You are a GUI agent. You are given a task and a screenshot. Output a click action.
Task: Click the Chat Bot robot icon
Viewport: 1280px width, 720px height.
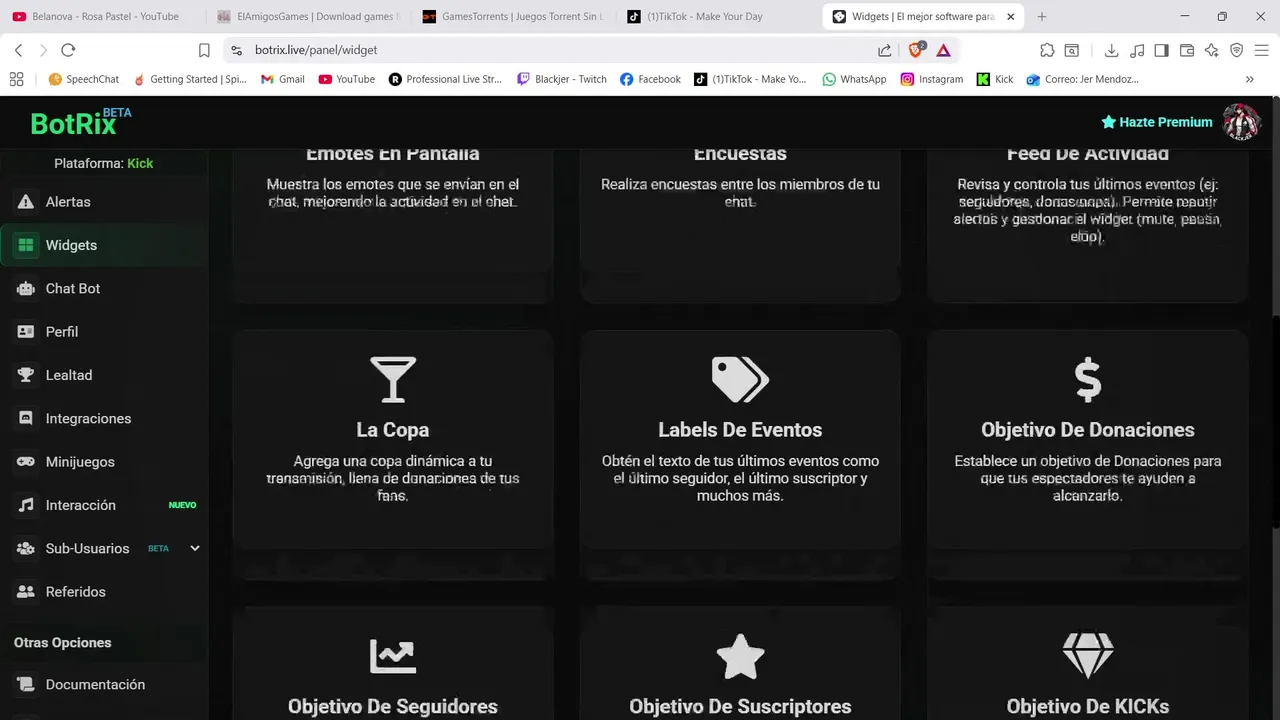coord(26,288)
